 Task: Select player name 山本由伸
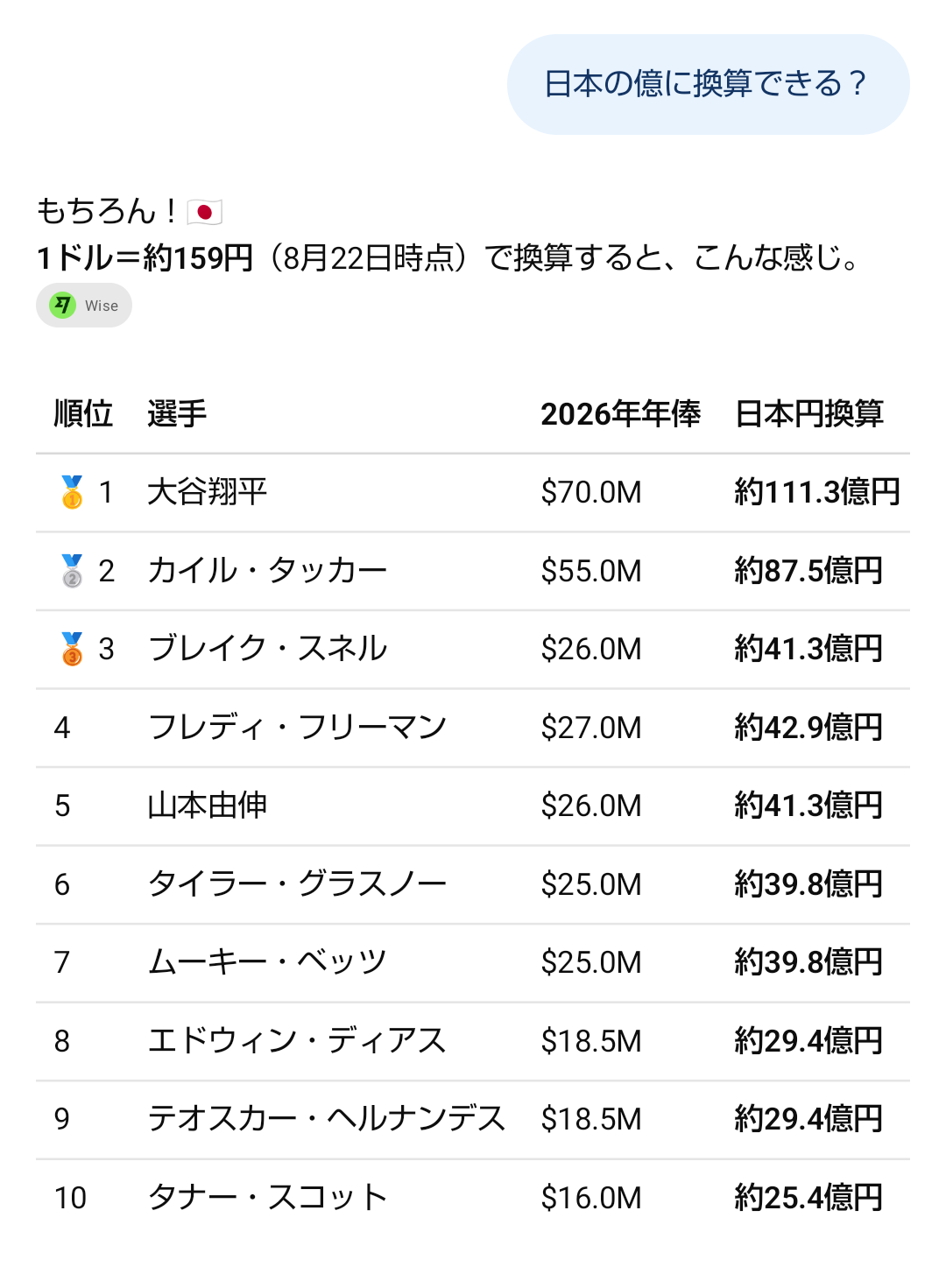click(x=207, y=806)
